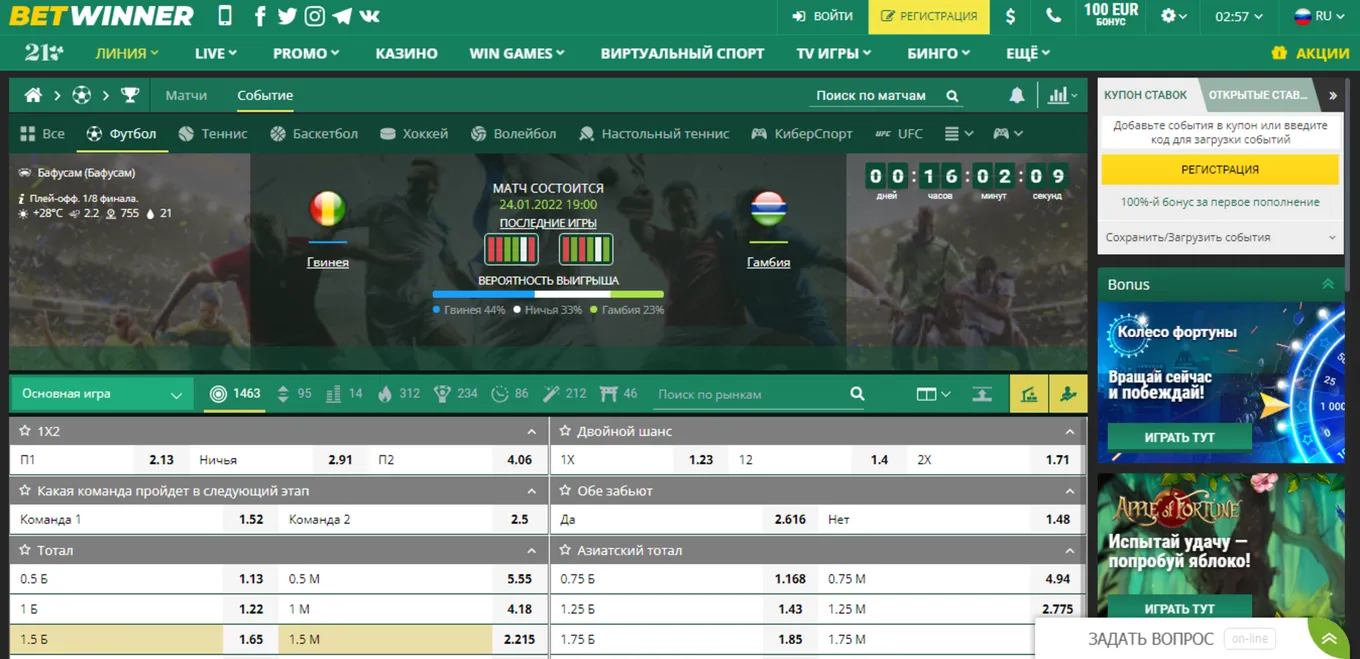Favorite the Двойной шанс market star
Image resolution: width=1360 pixels, height=659 pixels.
point(565,431)
